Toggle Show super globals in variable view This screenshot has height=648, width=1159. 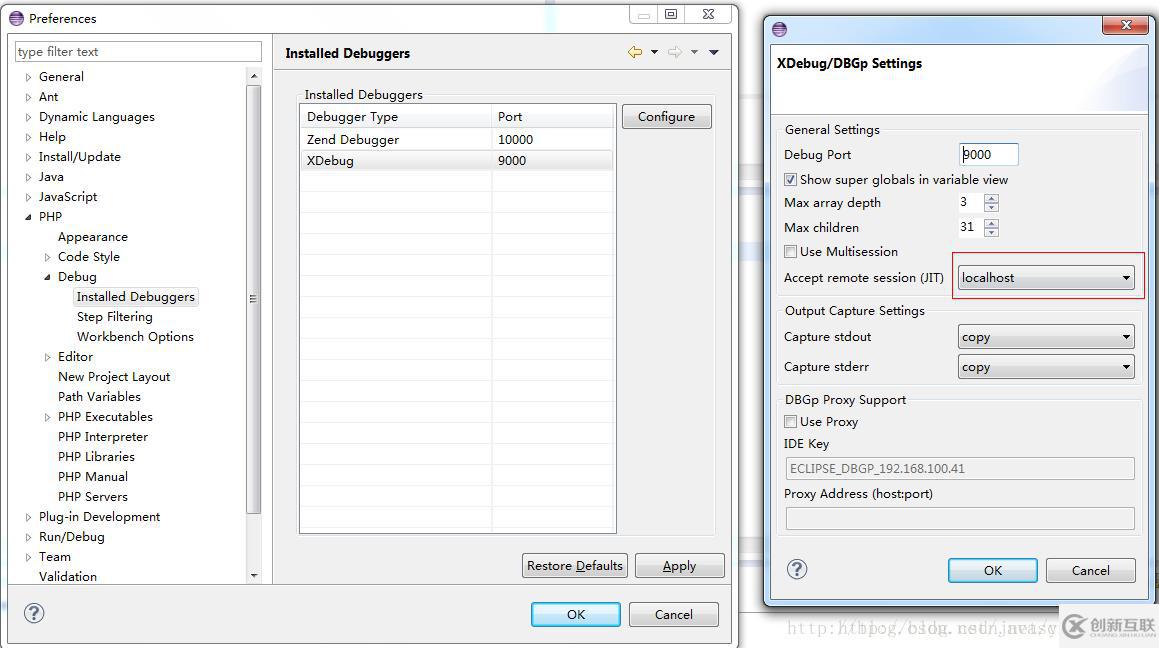click(790, 180)
